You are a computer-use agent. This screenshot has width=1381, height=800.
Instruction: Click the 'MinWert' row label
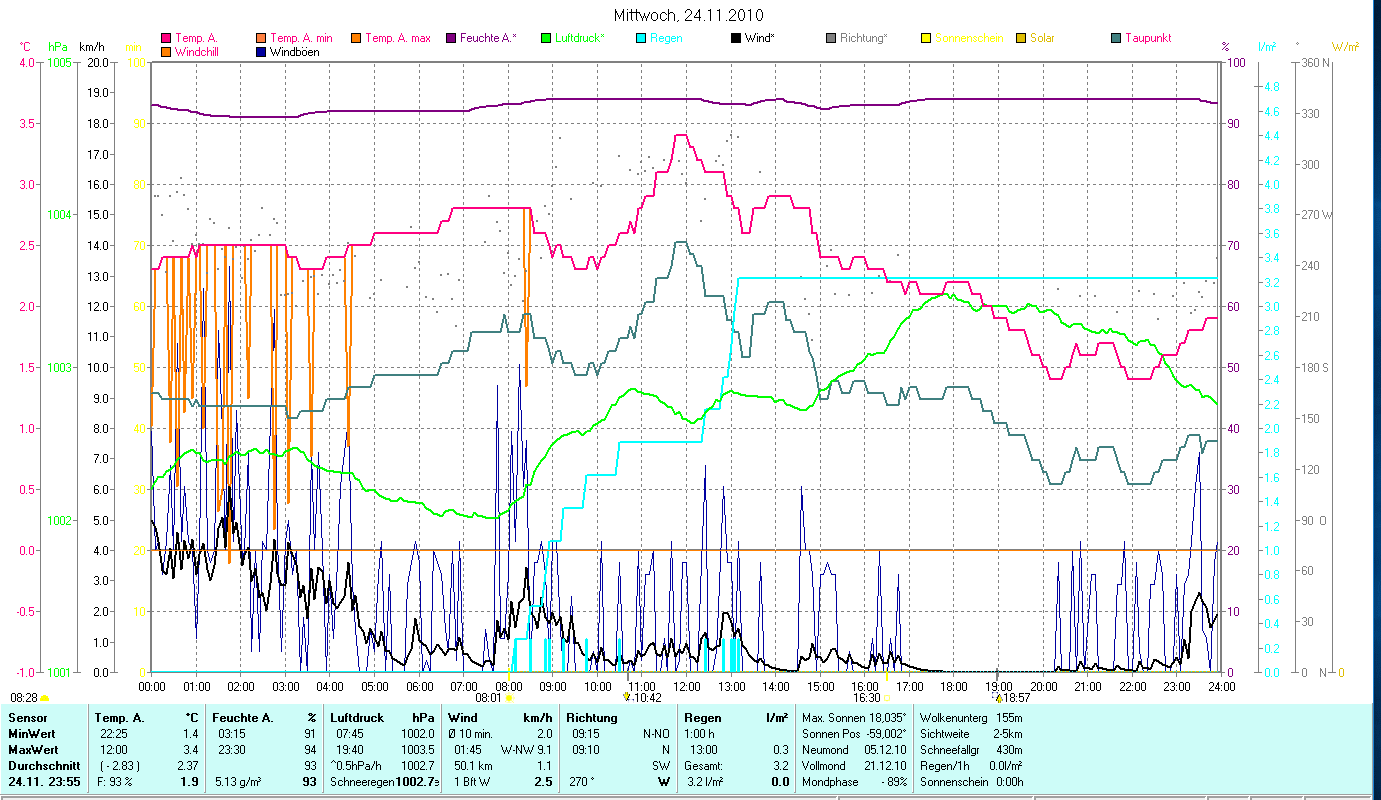[30, 733]
